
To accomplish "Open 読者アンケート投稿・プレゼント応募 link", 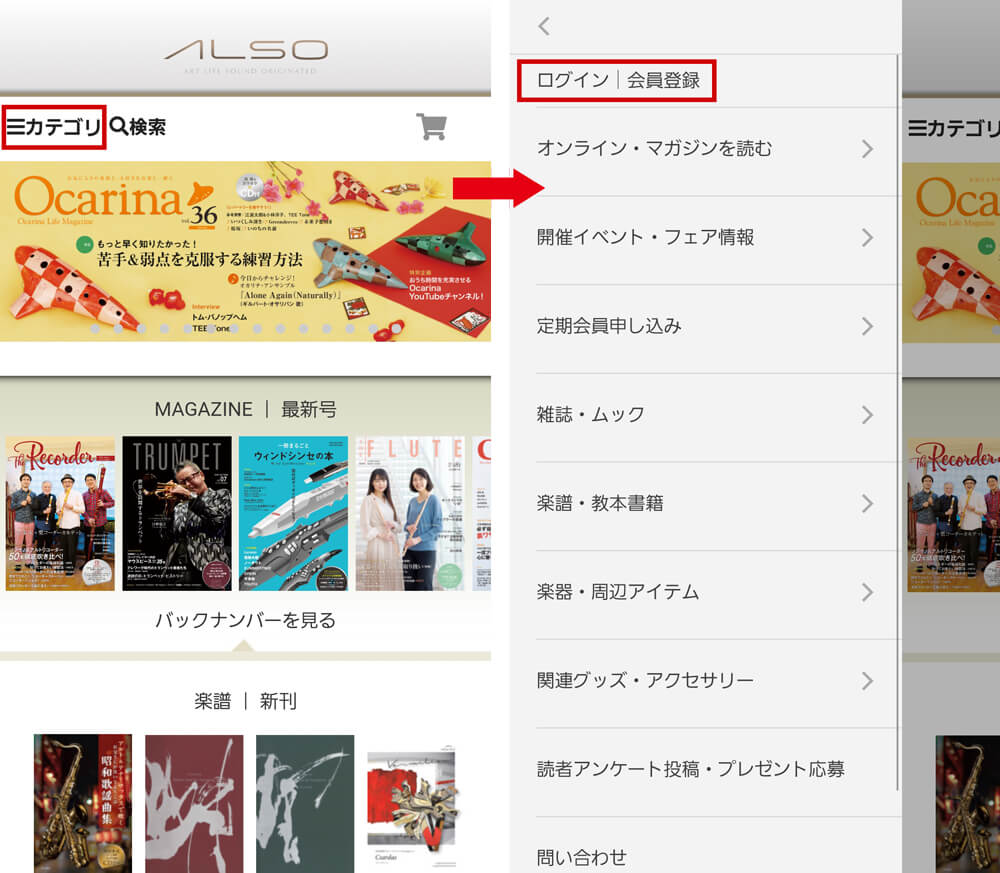I will click(690, 769).
